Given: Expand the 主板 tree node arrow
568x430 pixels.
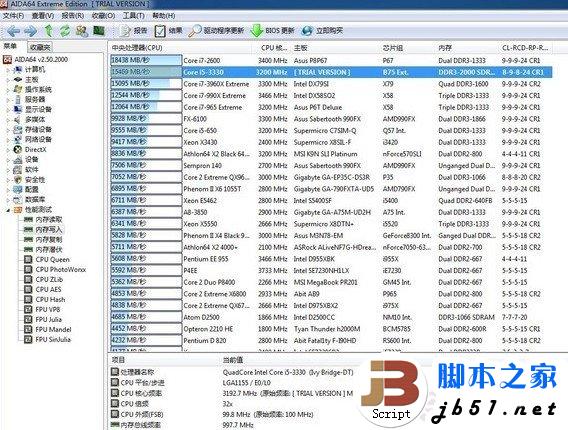Looking at the screenshot, I should 8,80.
